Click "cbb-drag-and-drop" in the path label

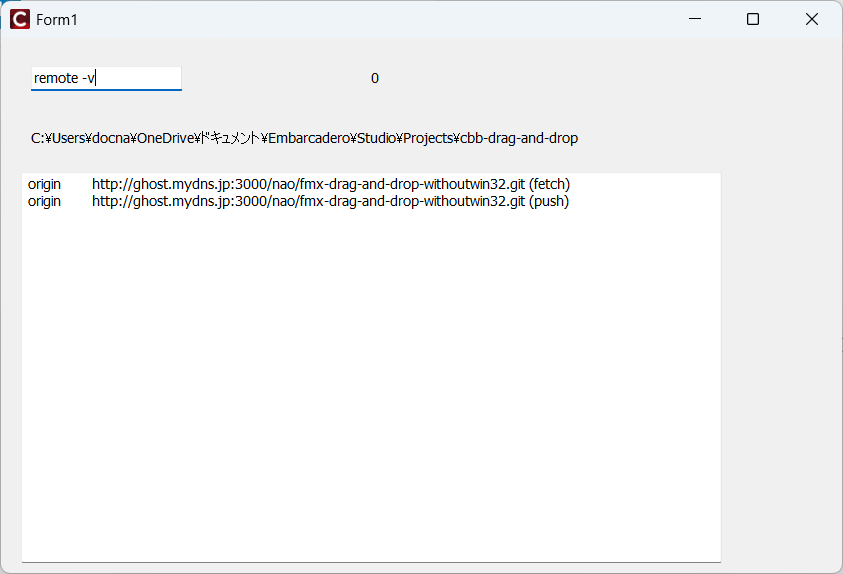pyautogui.click(x=519, y=139)
